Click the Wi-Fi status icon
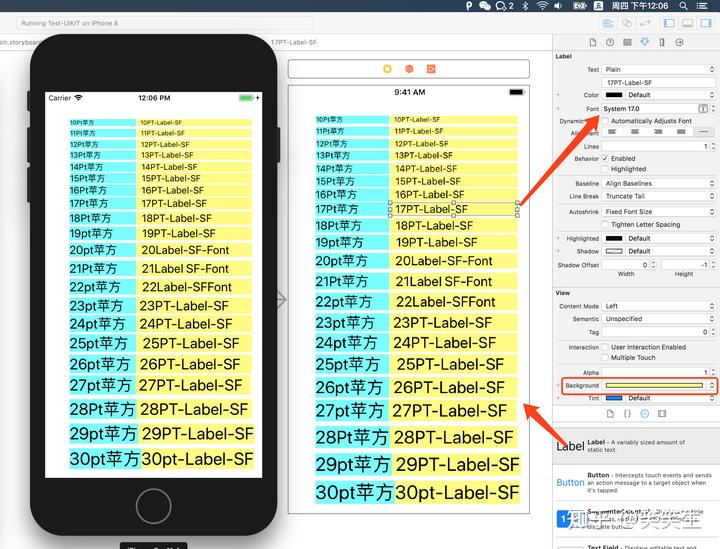This screenshot has width=720, height=549. [x=542, y=6]
